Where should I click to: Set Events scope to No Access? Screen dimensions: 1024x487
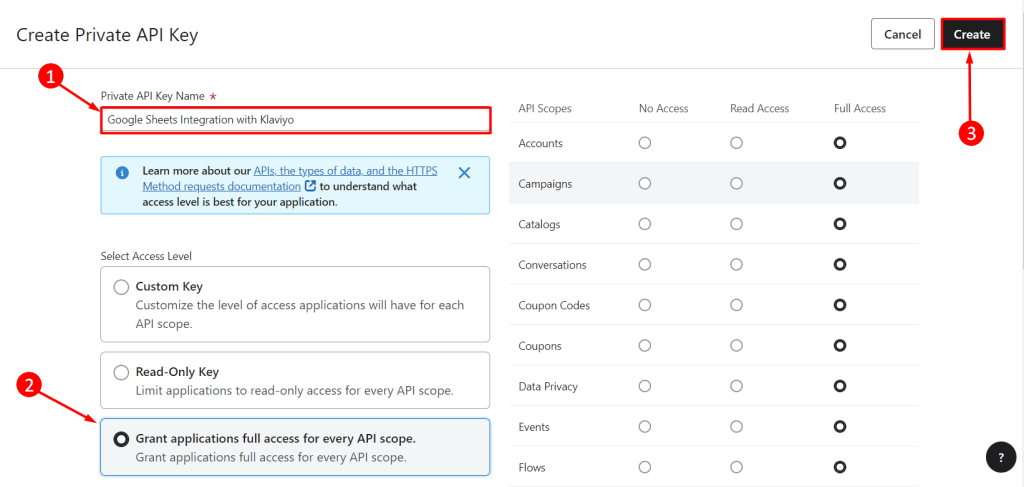click(x=645, y=426)
